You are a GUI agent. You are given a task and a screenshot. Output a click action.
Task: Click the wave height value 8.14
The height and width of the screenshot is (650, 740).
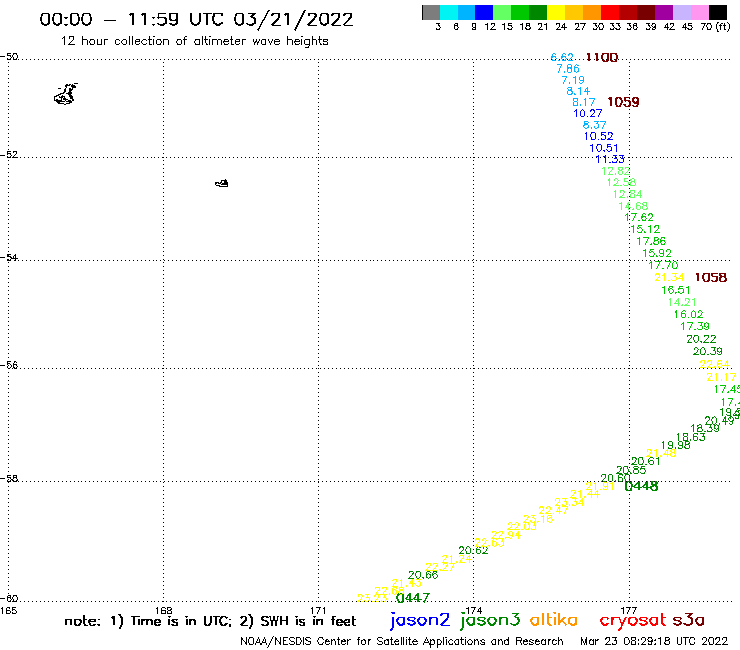(579, 91)
